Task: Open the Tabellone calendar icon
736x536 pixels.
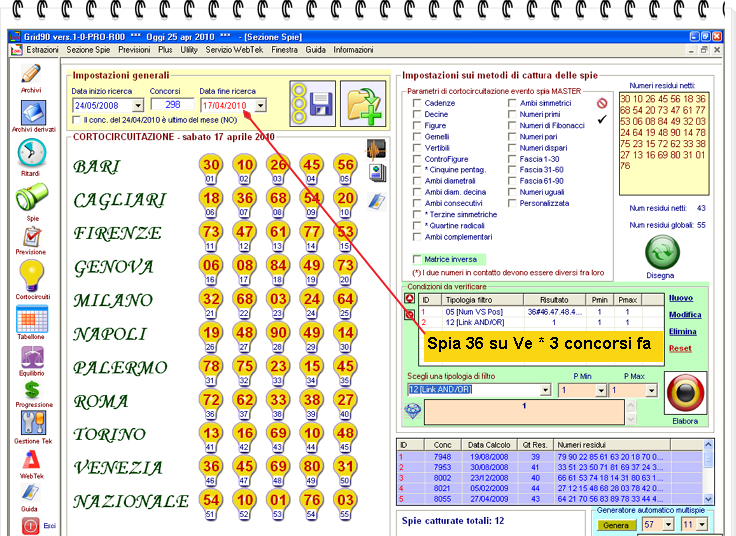Action: [x=32, y=319]
